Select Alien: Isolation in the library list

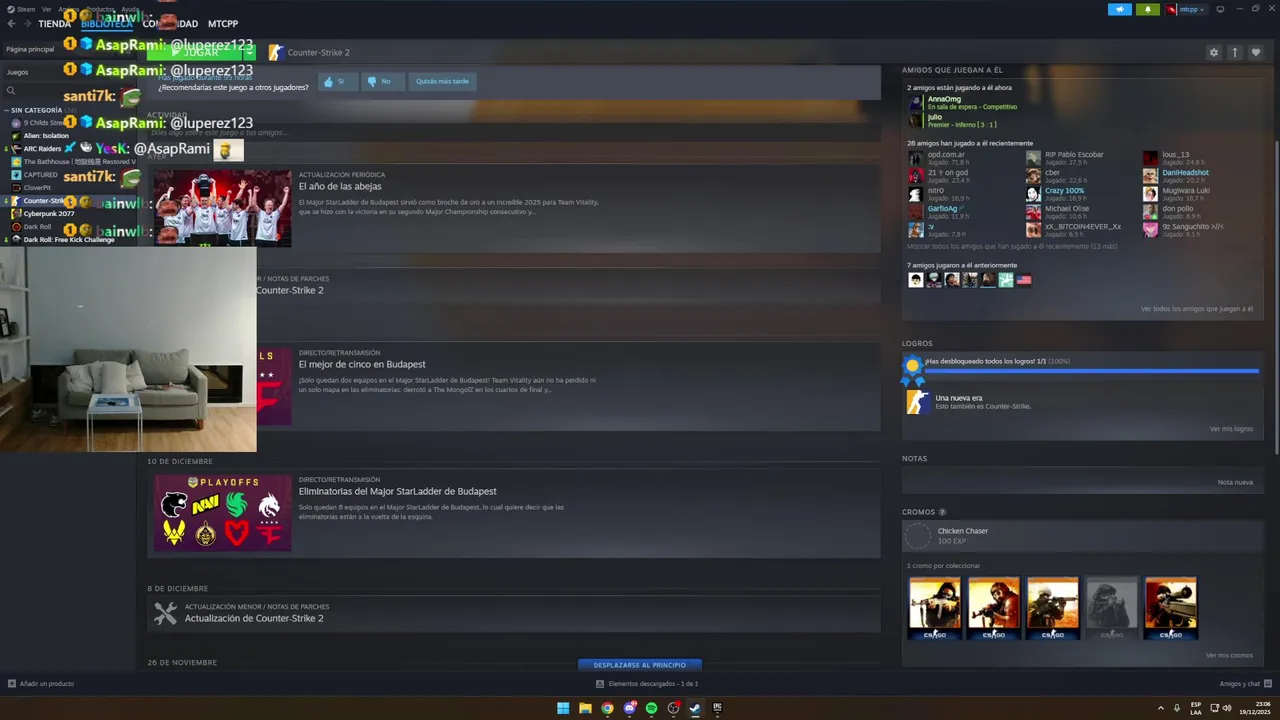46,136
